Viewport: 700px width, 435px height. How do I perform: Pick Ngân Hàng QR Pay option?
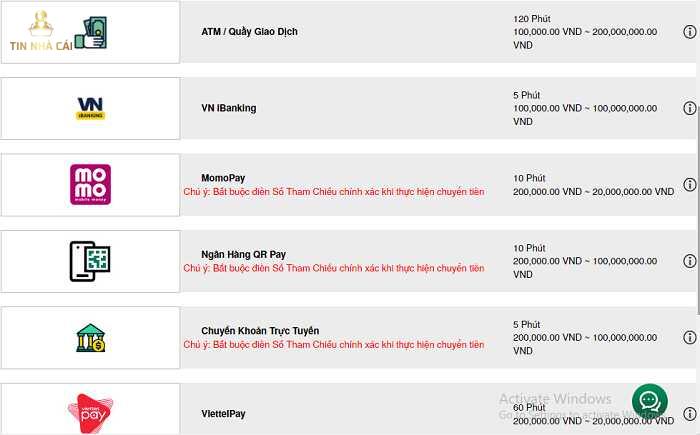243,254
